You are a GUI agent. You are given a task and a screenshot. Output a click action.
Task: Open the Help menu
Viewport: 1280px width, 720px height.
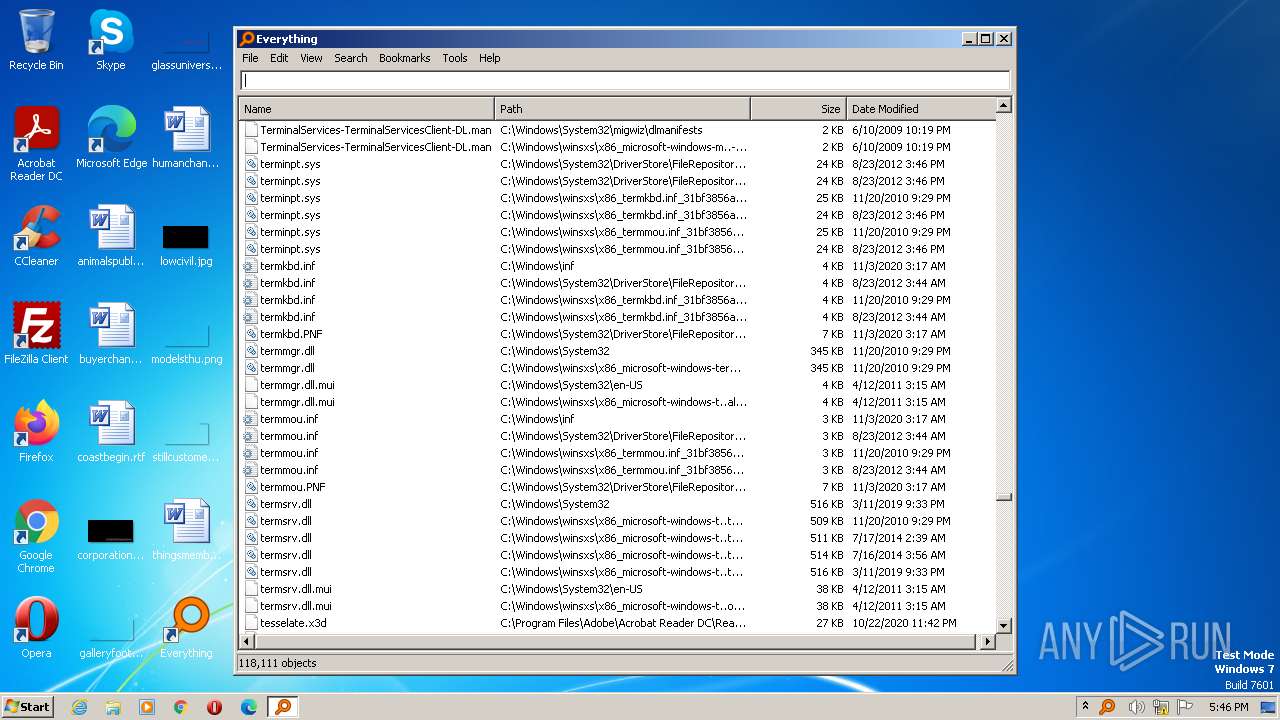pos(489,58)
